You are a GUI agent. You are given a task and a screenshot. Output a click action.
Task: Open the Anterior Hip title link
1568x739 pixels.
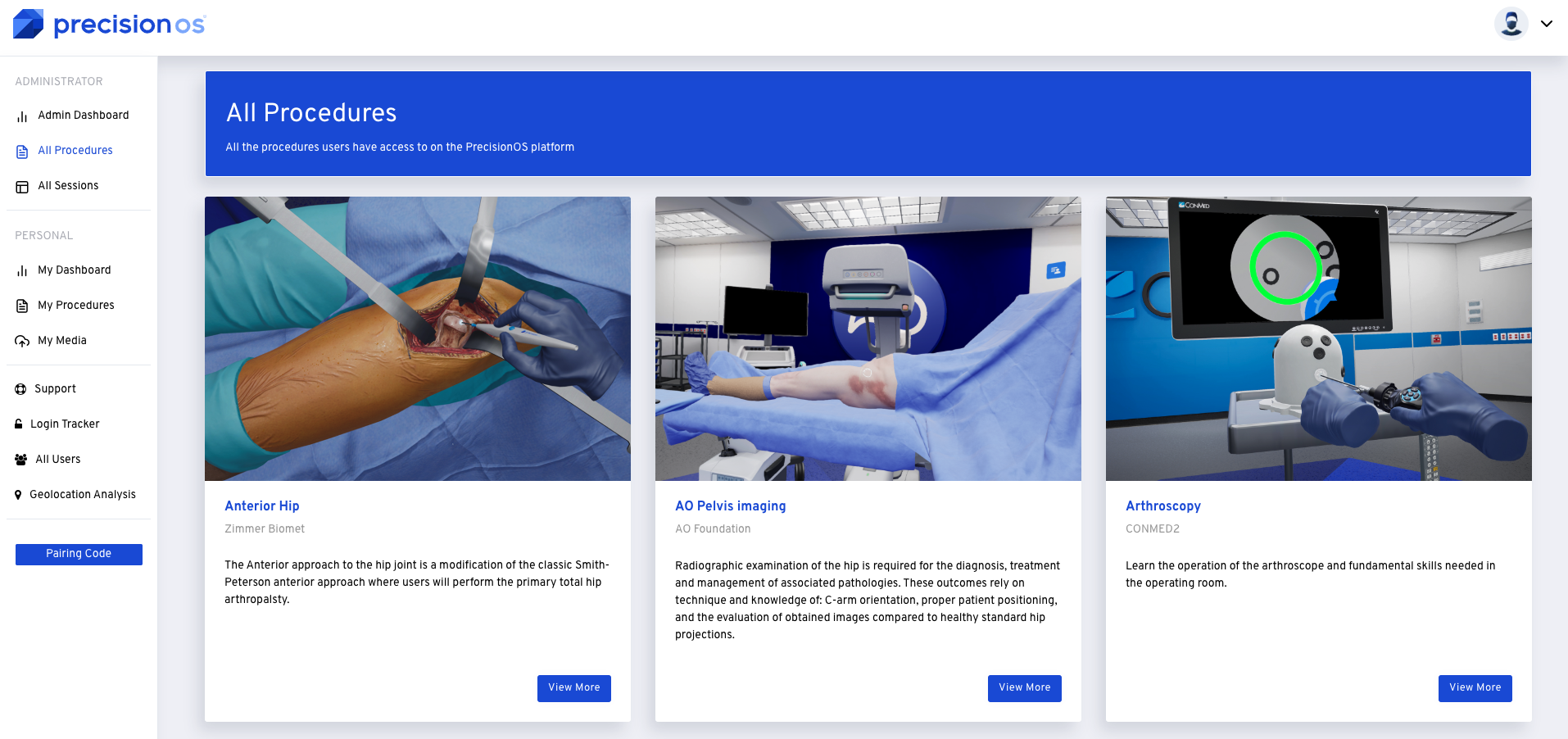(262, 506)
